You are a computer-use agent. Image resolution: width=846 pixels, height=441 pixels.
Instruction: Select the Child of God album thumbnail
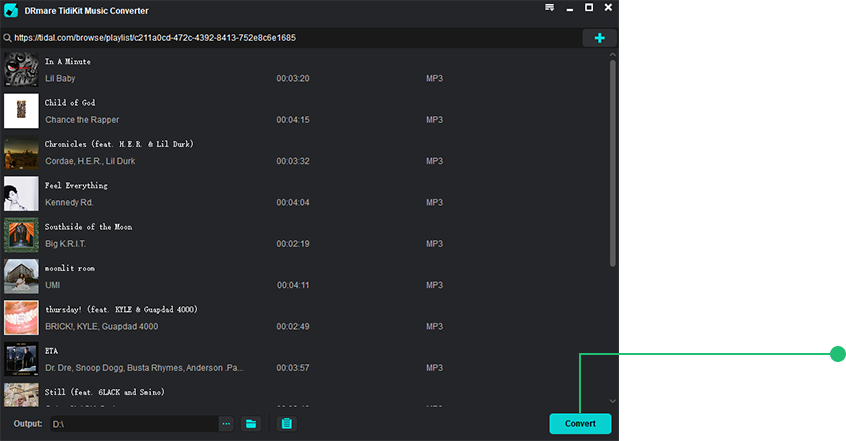22,111
